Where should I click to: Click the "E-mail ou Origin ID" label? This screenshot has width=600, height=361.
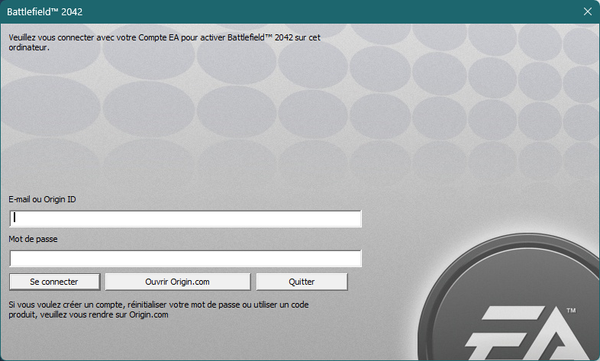42,199
